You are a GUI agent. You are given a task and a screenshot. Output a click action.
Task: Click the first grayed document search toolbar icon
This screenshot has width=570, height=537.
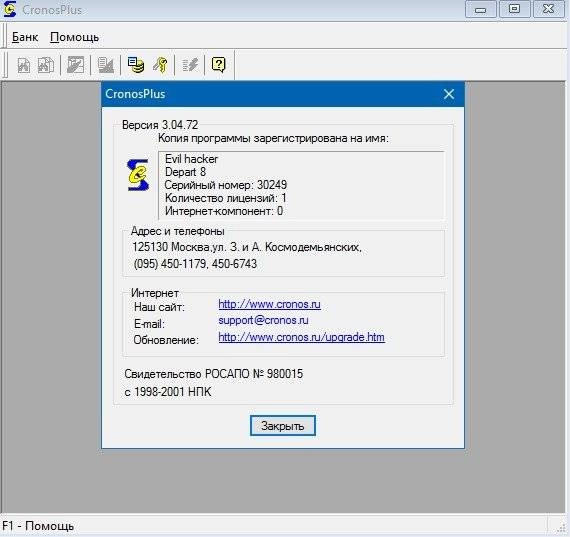tap(24, 65)
